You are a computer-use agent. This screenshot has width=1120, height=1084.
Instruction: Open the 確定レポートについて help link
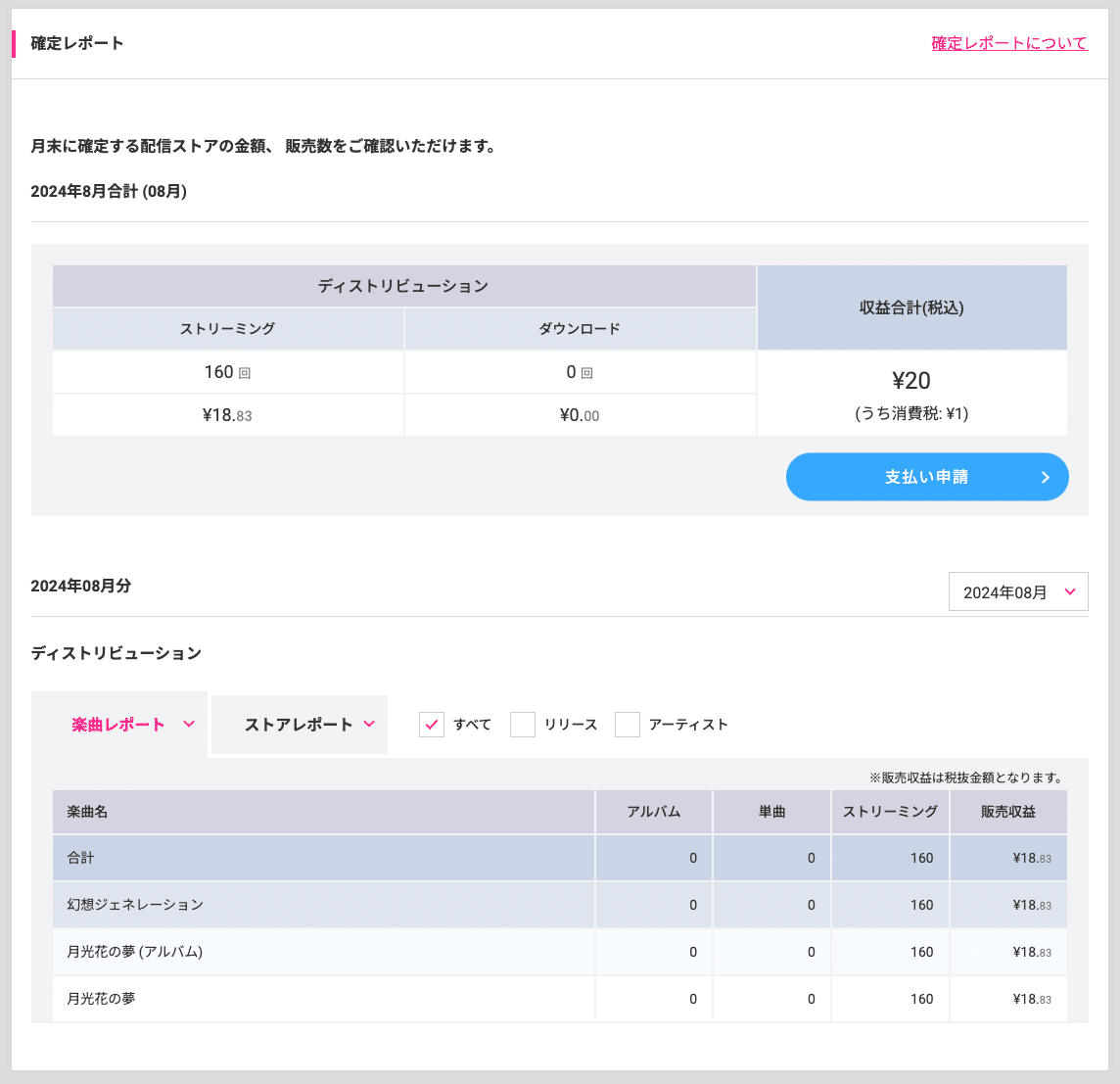[1010, 43]
